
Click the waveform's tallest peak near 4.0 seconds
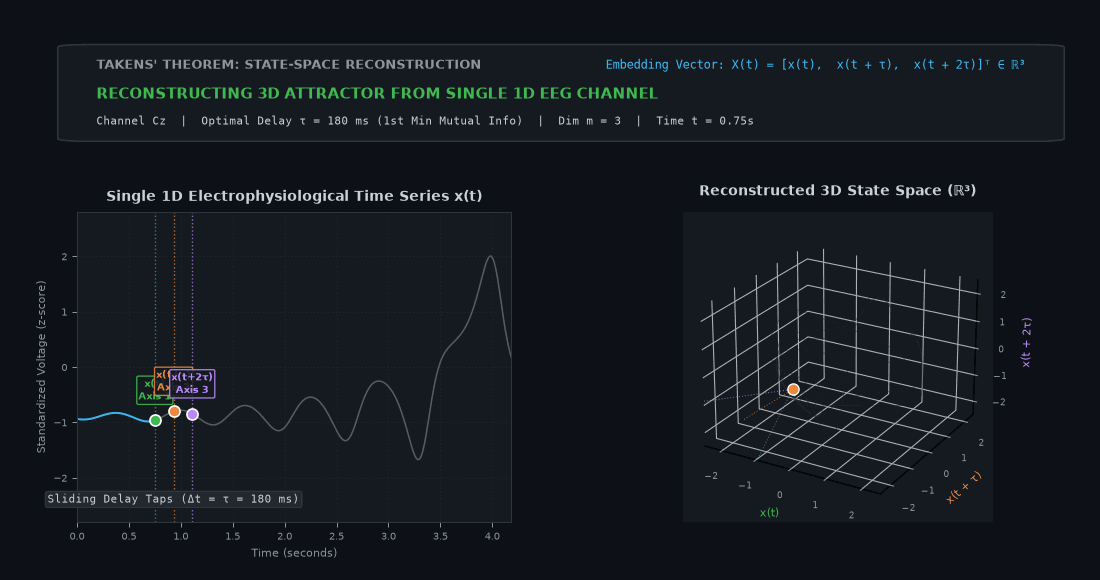490,257
